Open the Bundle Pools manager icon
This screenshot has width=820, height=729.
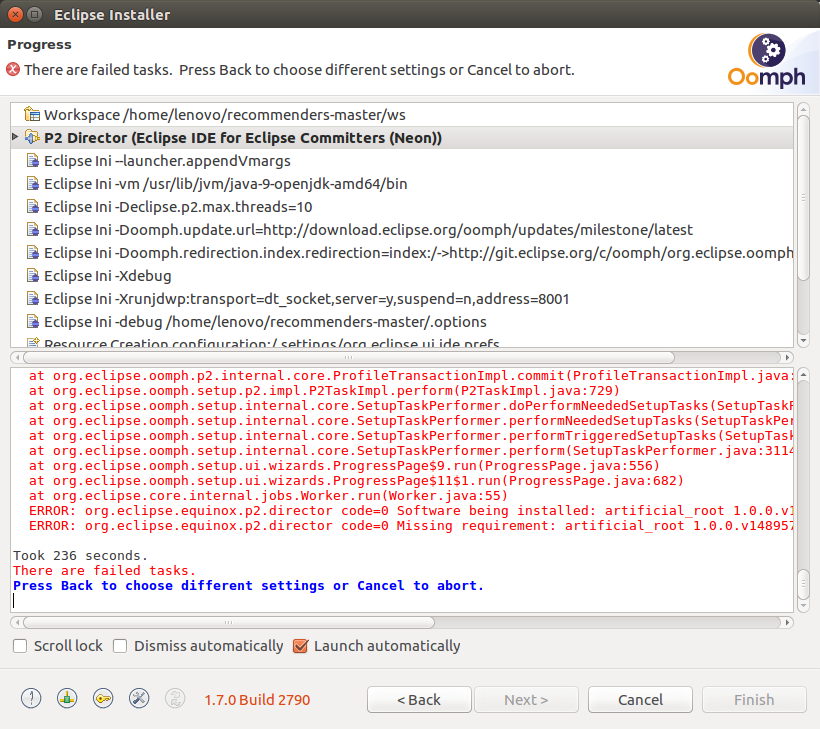(x=67, y=698)
